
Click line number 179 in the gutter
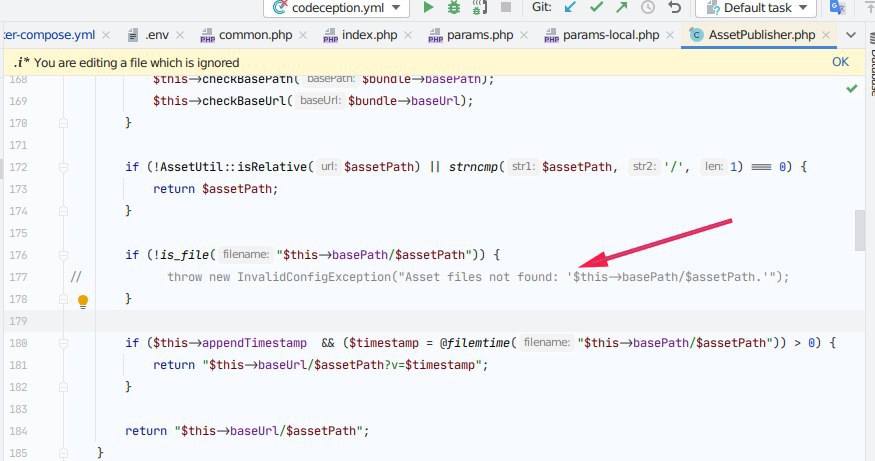click(18, 321)
